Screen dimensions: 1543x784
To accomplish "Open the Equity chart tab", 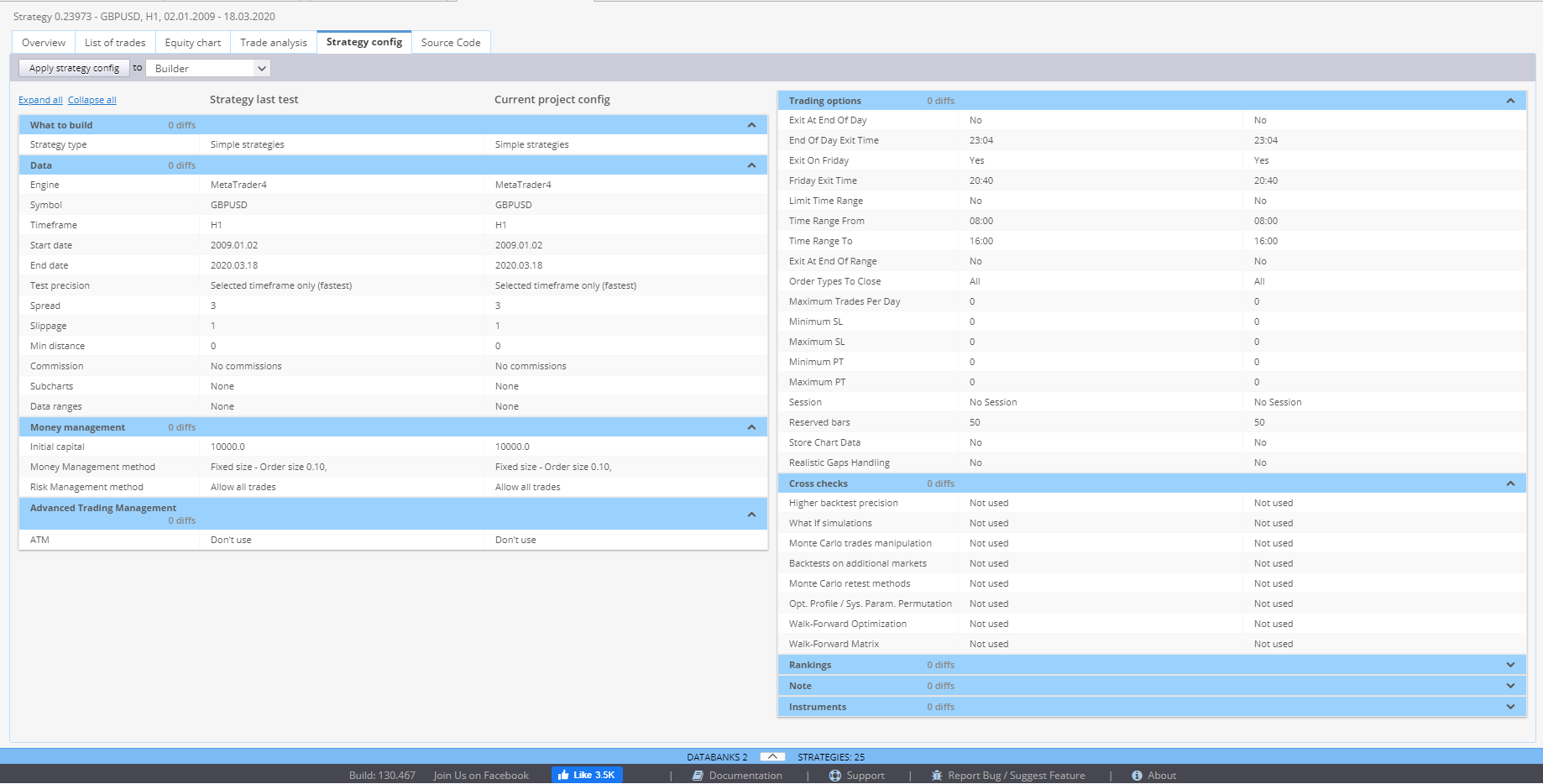I will [x=193, y=43].
